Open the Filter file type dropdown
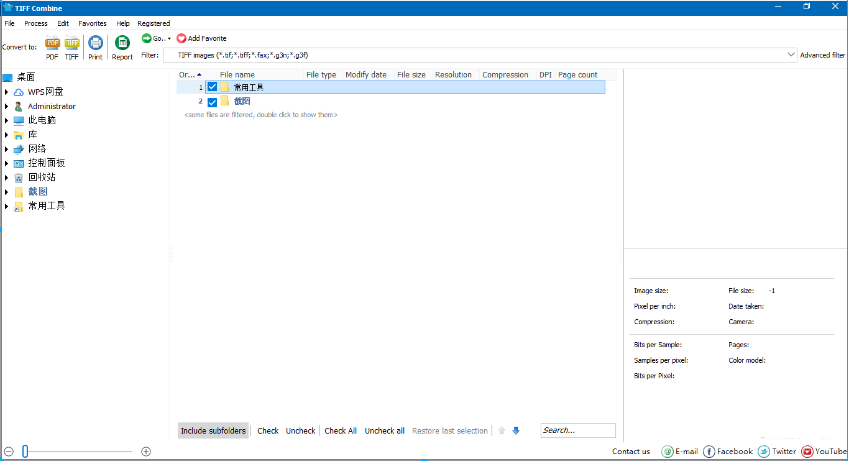 (791, 55)
